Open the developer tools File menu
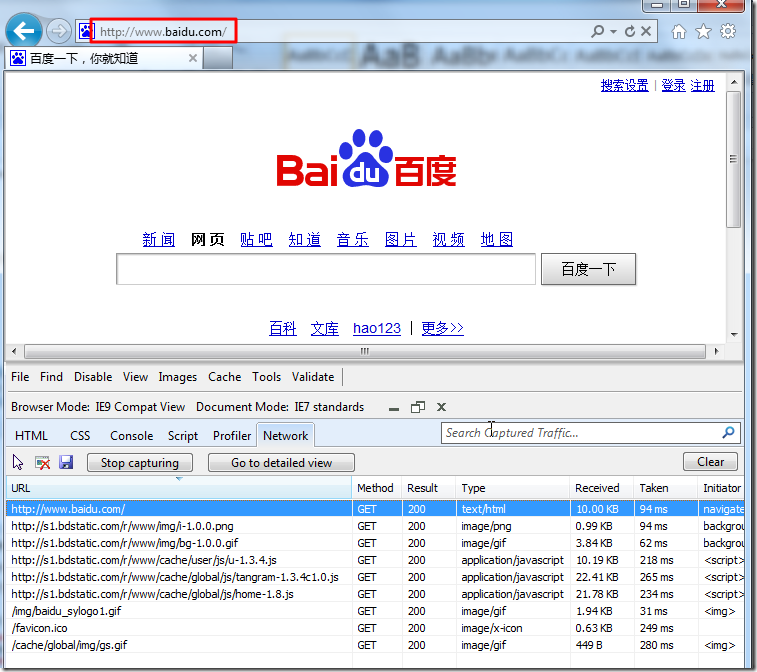 20,377
